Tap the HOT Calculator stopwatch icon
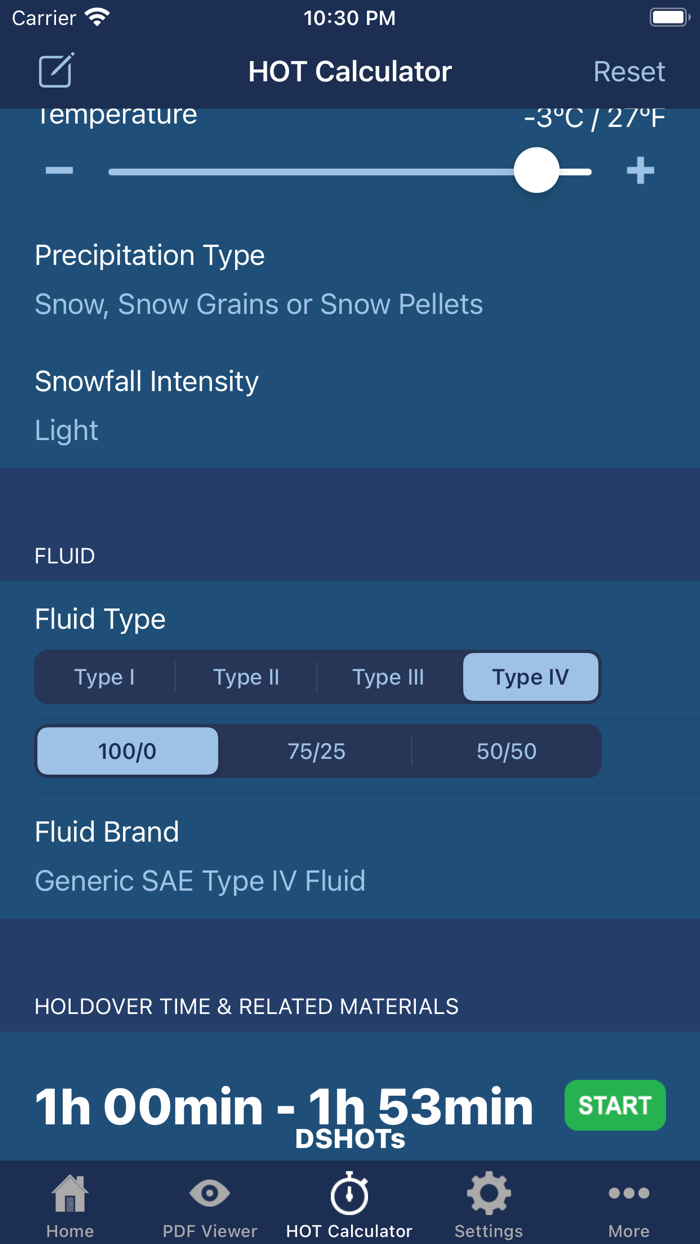This screenshot has height=1244, width=700. pos(349,1194)
